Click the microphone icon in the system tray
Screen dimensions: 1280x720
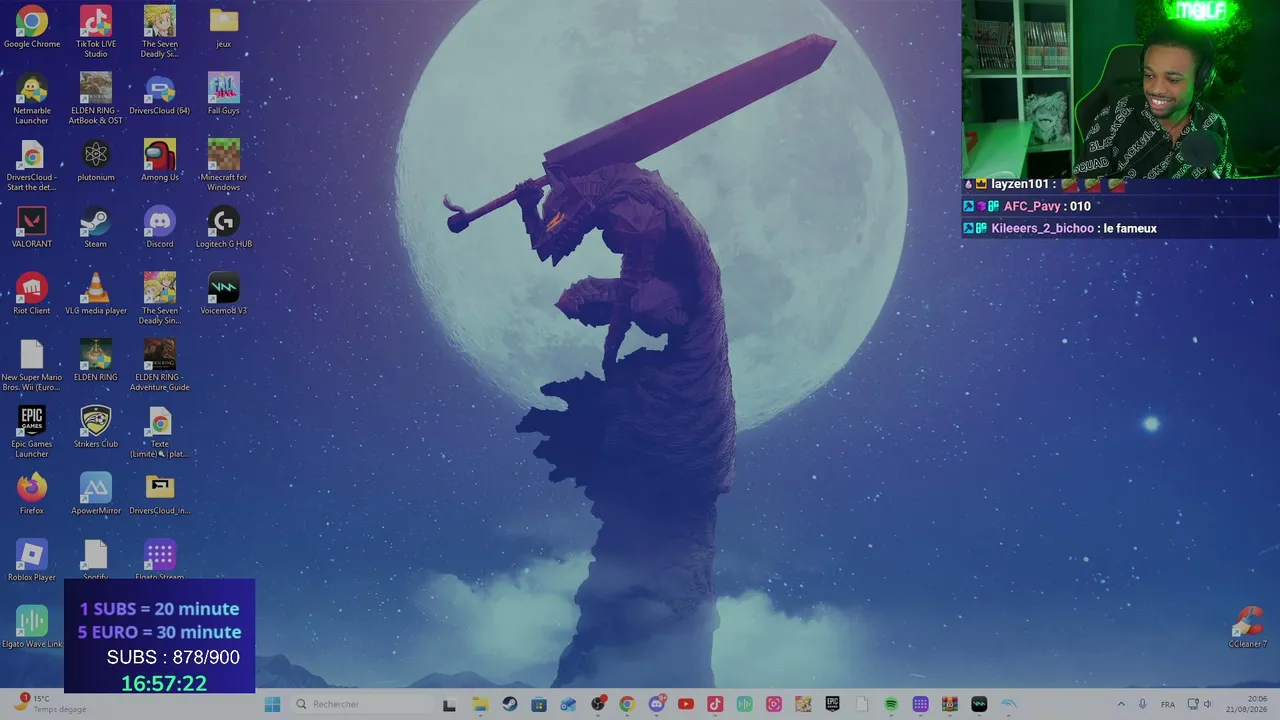[1143, 704]
